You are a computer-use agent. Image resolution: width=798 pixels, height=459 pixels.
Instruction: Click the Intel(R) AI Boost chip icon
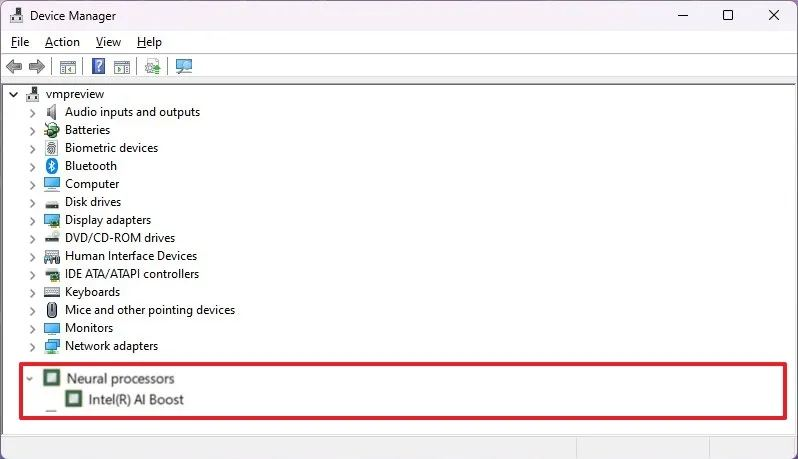pos(74,399)
